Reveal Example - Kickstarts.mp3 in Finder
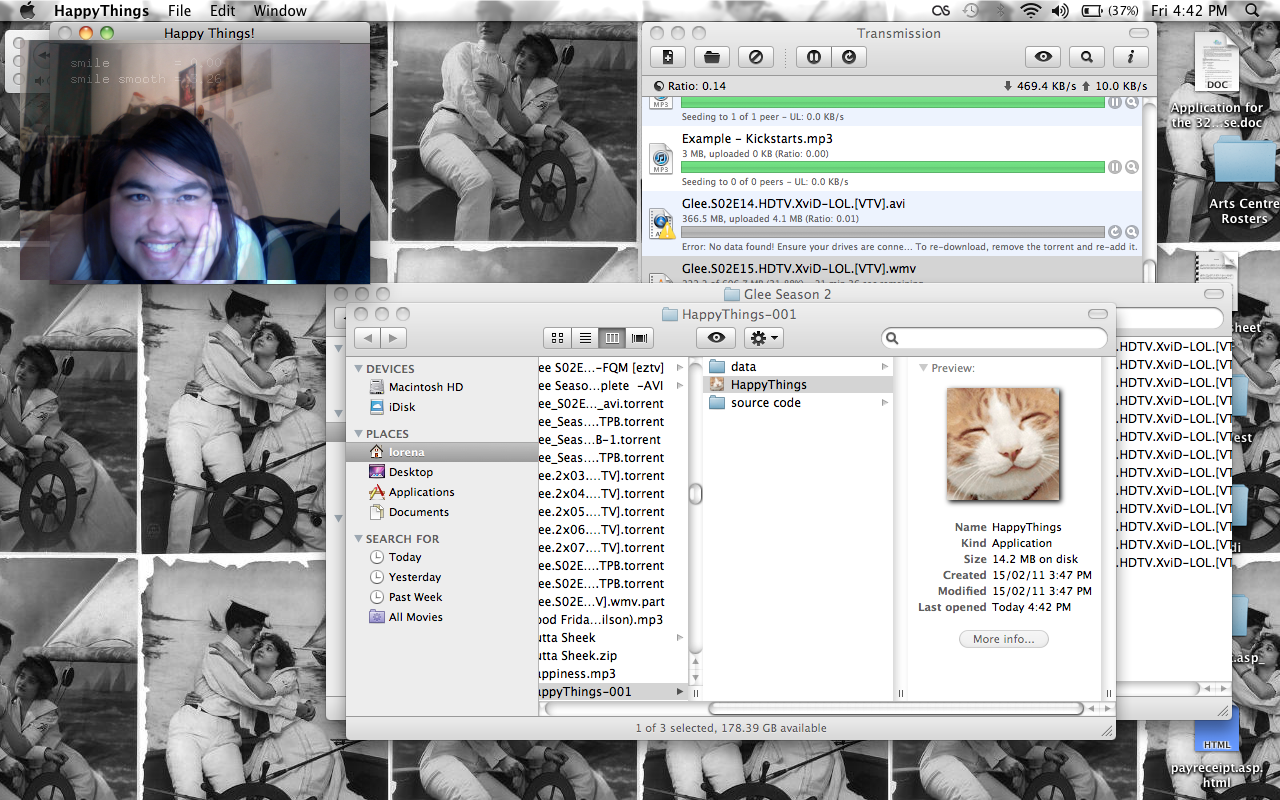This screenshot has width=1280, height=800. click(x=1132, y=167)
